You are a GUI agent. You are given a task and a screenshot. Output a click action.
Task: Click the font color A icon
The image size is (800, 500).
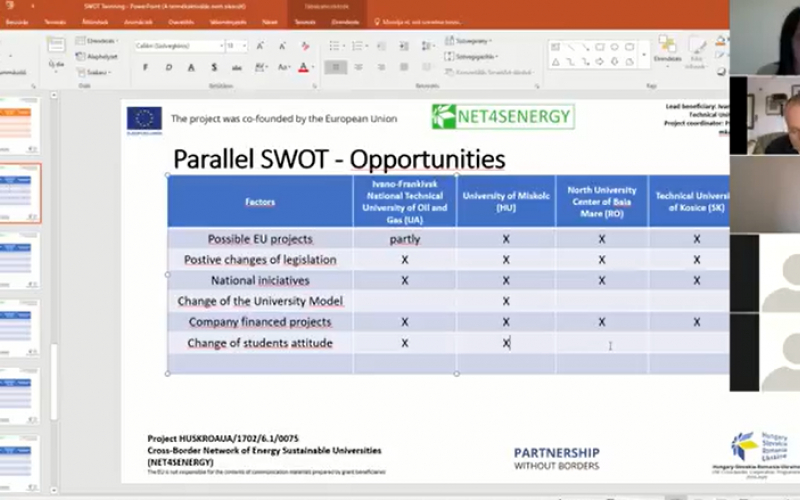[x=303, y=67]
